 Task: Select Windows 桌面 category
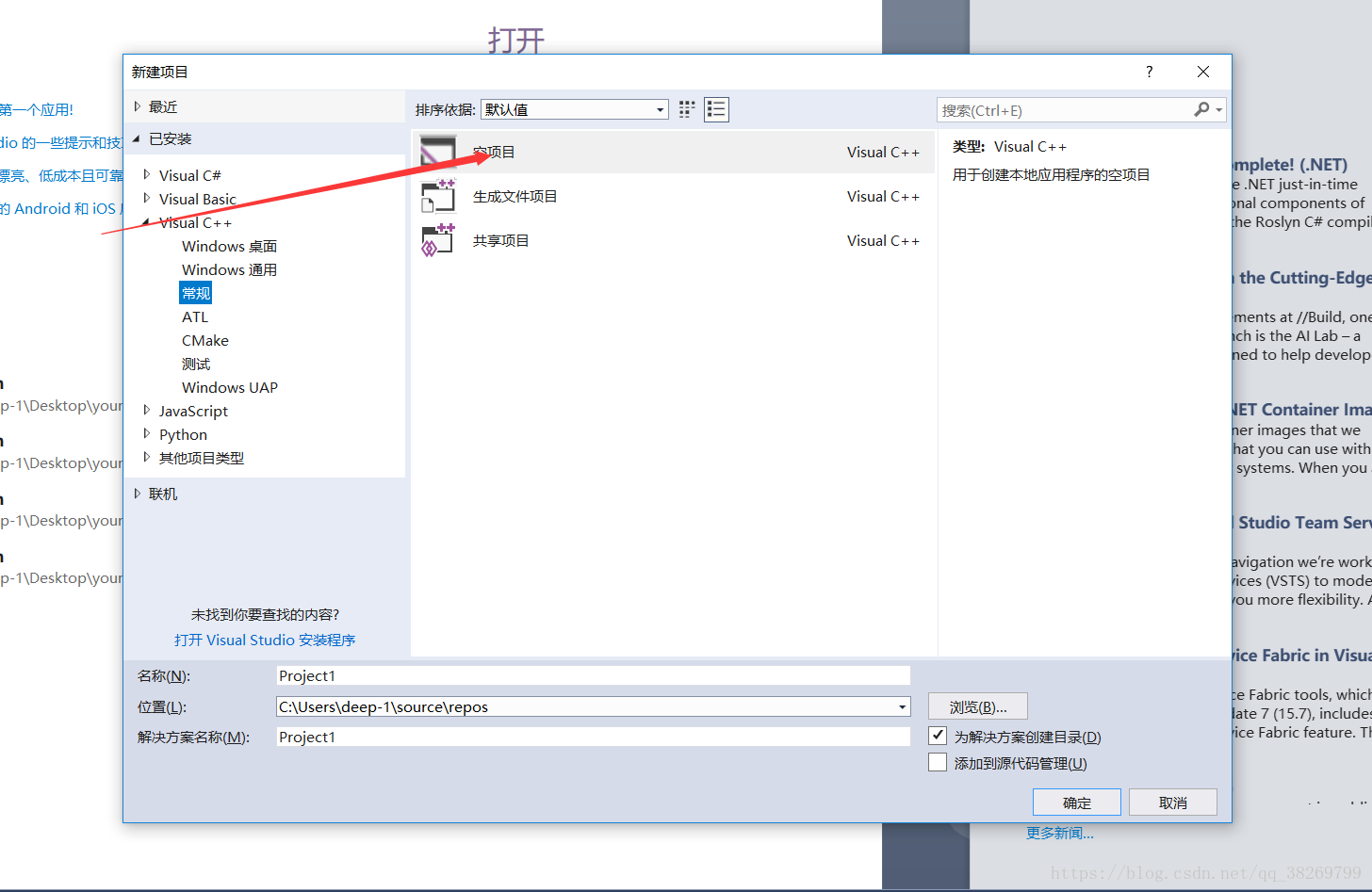coord(229,246)
